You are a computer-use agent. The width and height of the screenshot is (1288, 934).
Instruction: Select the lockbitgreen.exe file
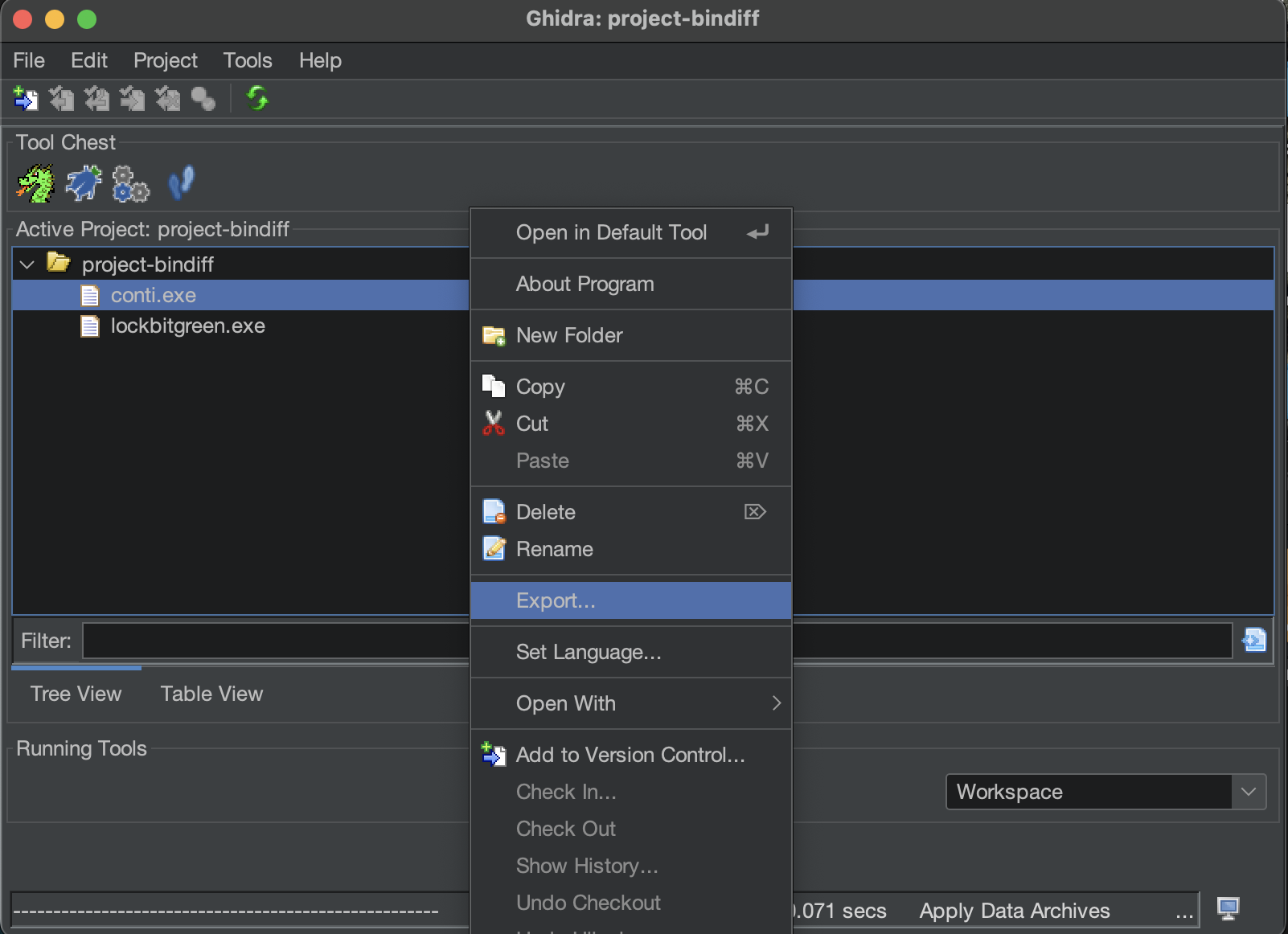pos(187,326)
